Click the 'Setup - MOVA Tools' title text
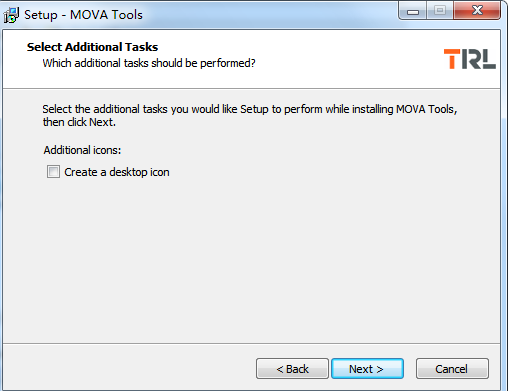Screen dimensions: 508x391 [83, 15]
